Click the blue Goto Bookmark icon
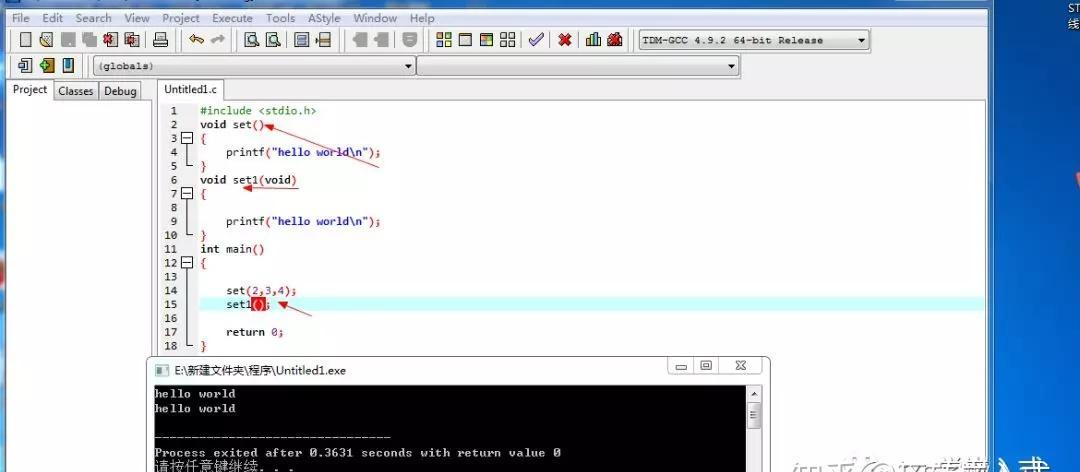This screenshot has height=472, width=1080. pos(68,65)
